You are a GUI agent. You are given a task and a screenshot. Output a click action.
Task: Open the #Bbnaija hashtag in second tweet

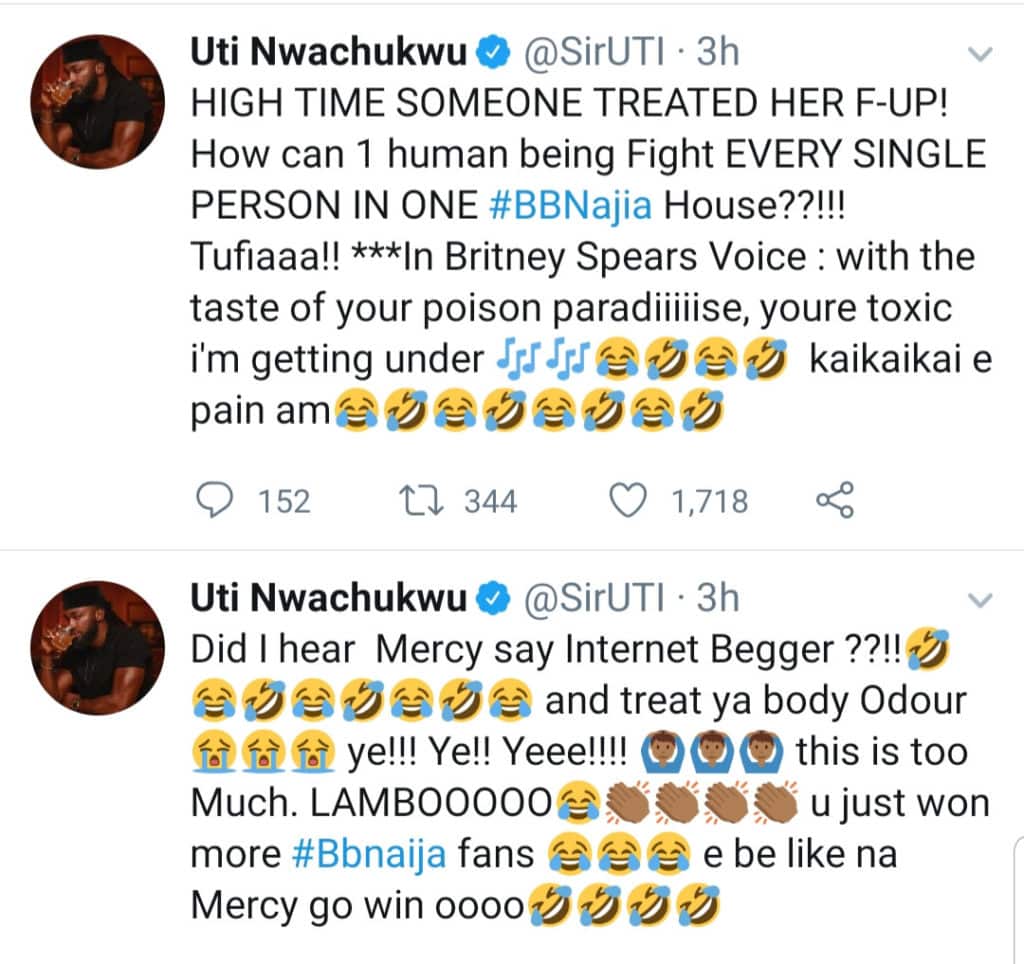370,854
